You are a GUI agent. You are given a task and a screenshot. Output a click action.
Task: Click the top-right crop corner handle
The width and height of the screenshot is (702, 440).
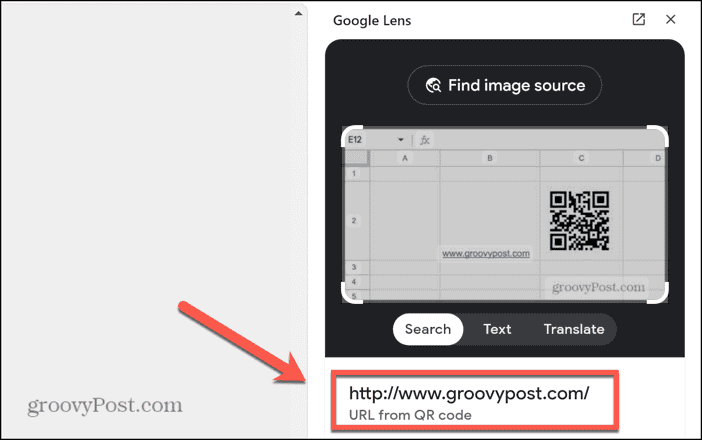pyautogui.click(x=658, y=137)
